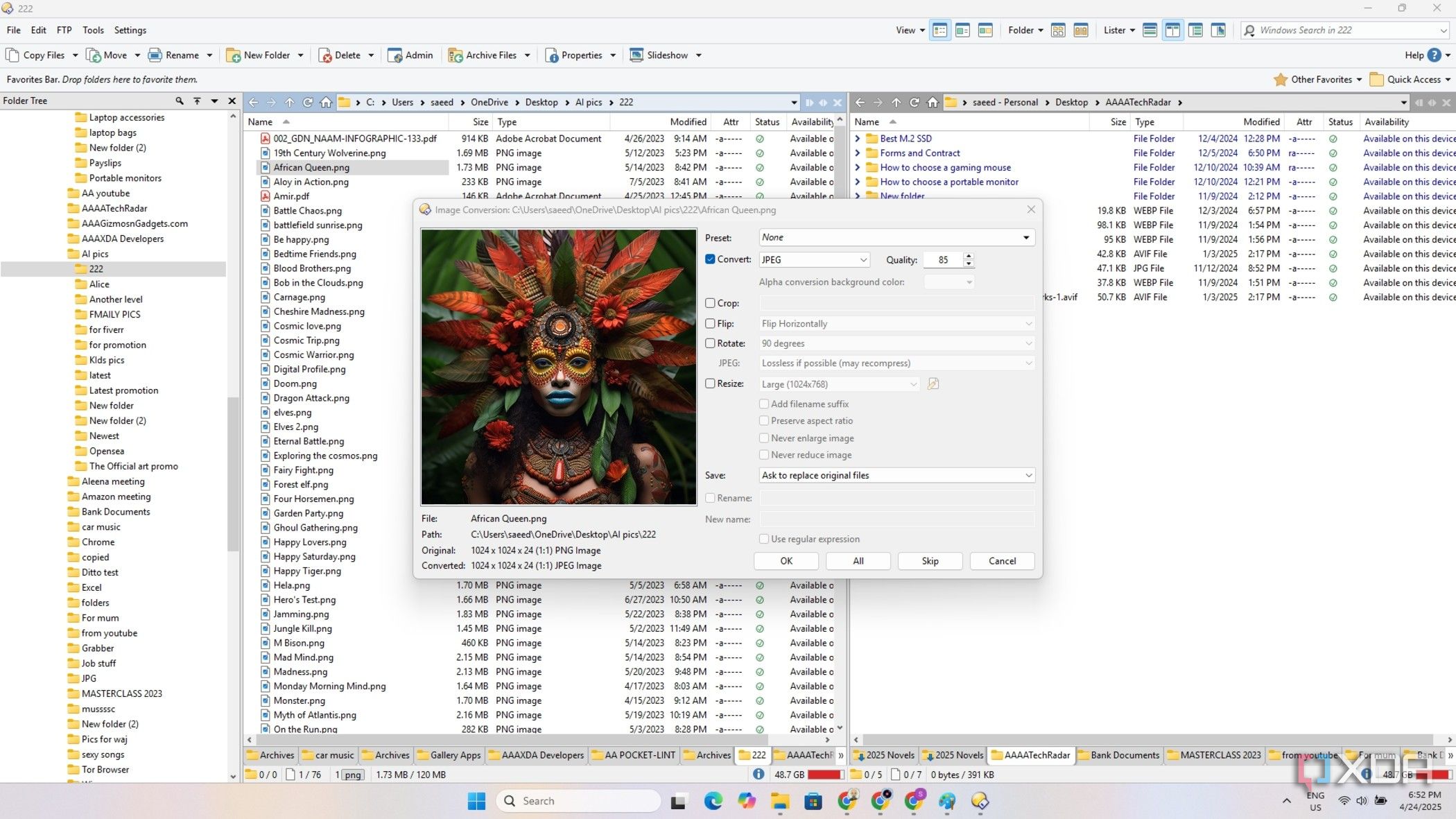The width and height of the screenshot is (1456, 819).
Task: Refresh the left file display
Action: (x=308, y=103)
